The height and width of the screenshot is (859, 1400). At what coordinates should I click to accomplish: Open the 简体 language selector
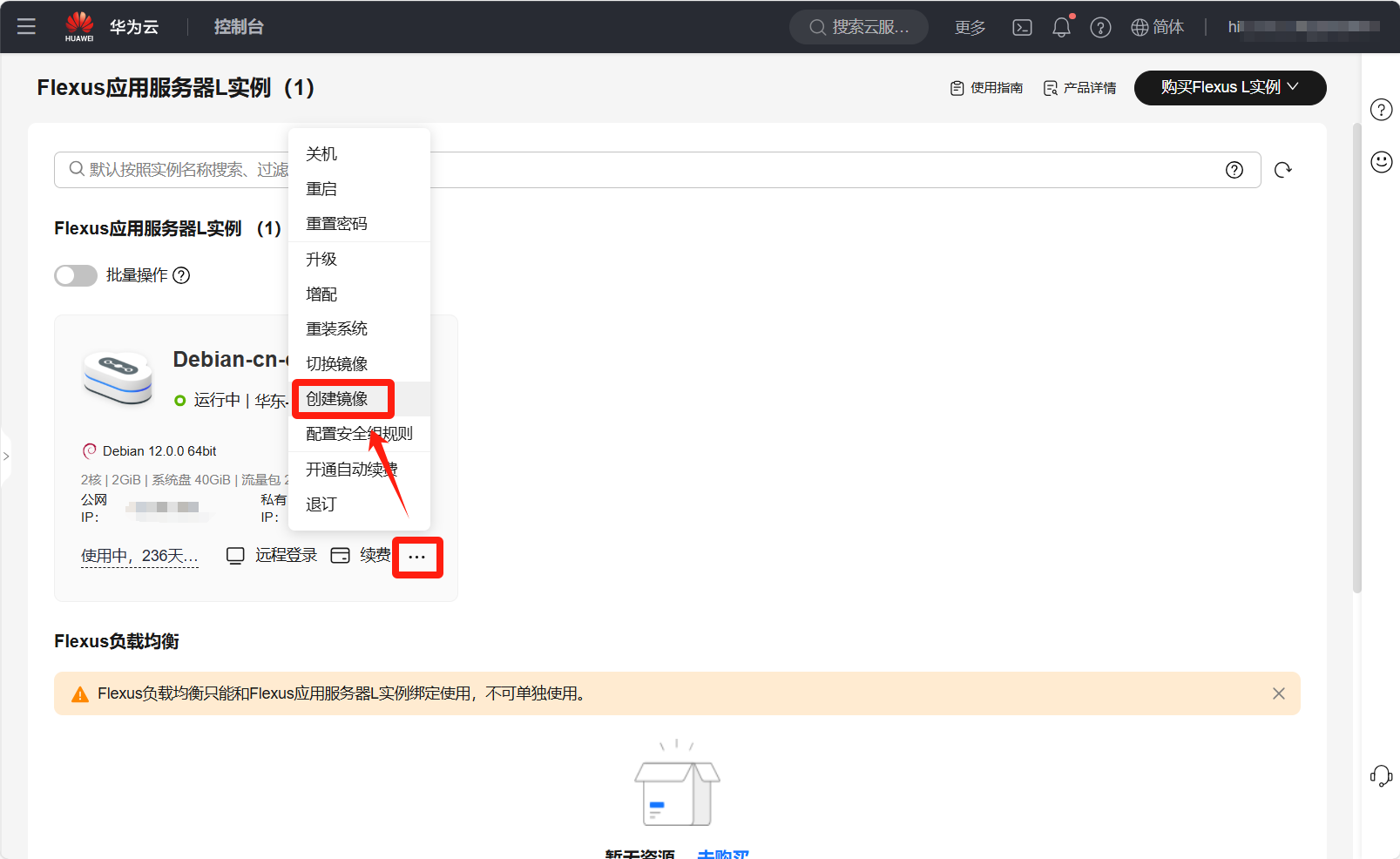tap(1157, 27)
